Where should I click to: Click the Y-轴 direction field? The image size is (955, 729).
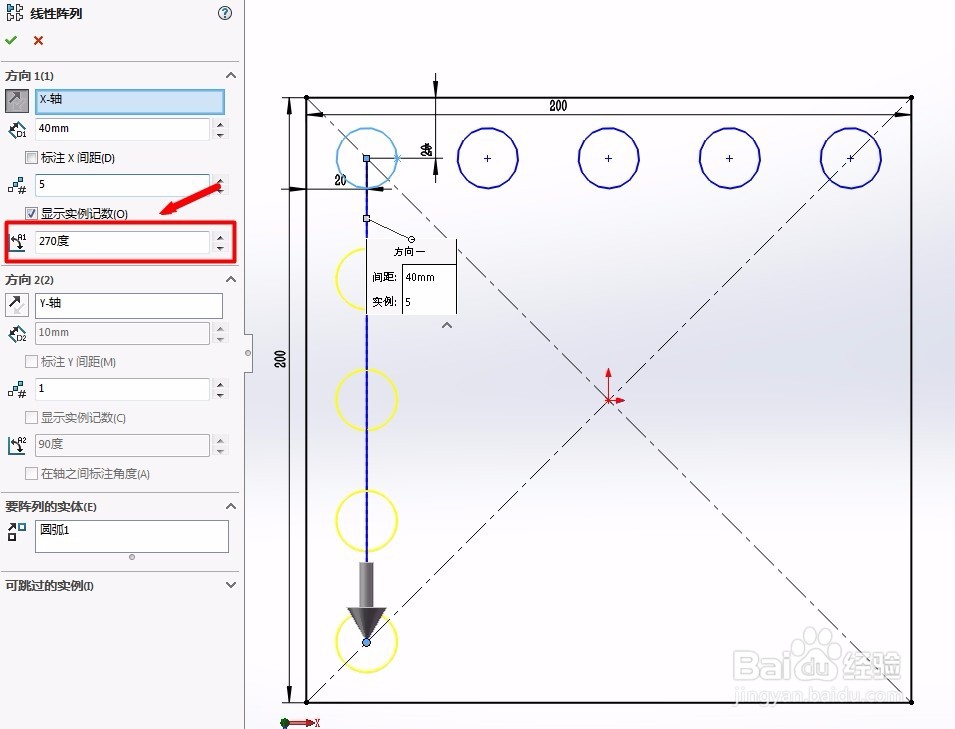tap(129, 305)
